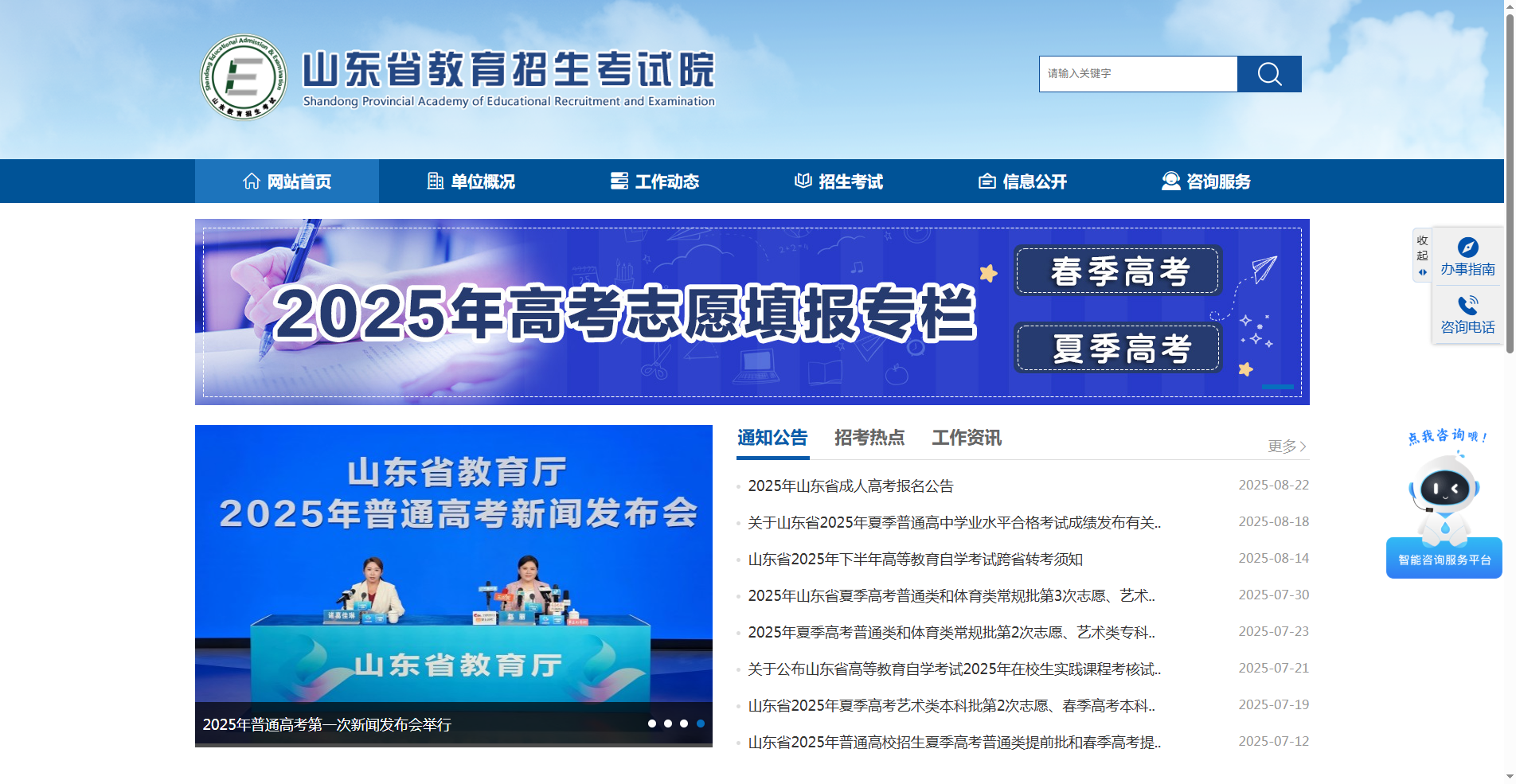Click inside the keyword search field
The height and width of the screenshot is (784, 1516).
coord(1137,73)
